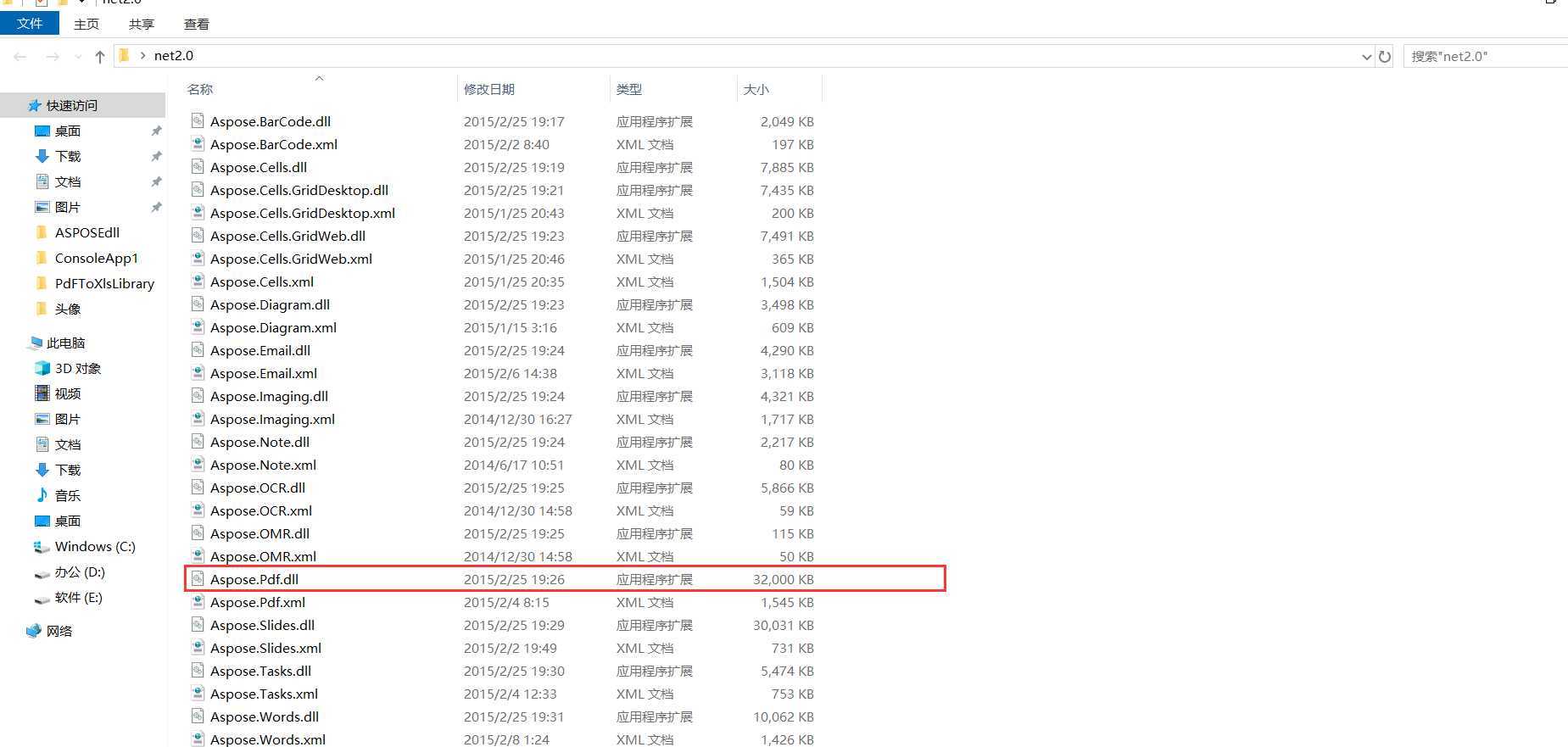Open pinned 图片 under quick access

(x=68, y=207)
